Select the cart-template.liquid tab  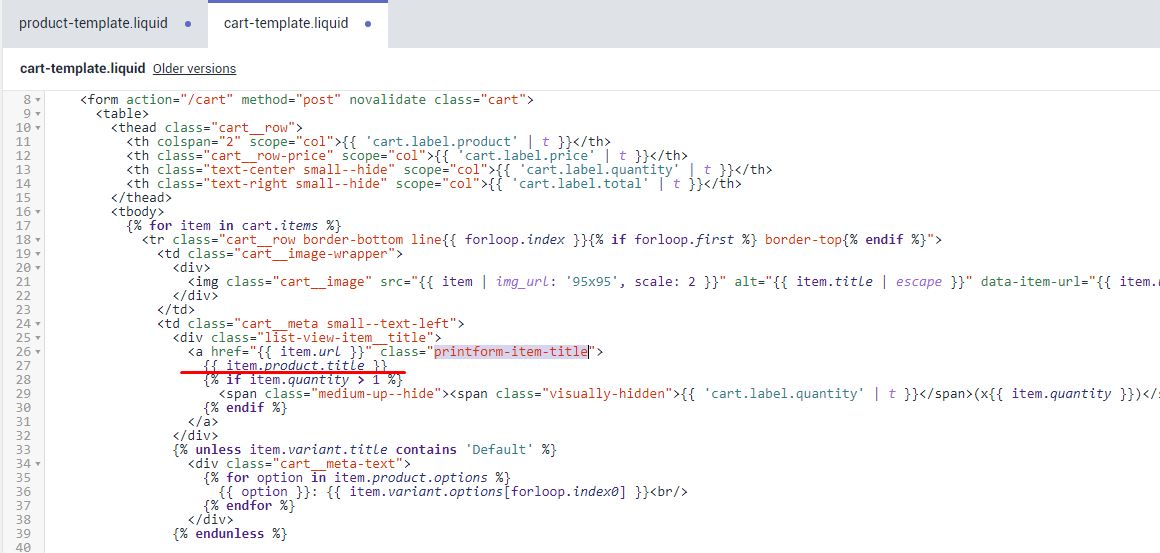[286, 23]
